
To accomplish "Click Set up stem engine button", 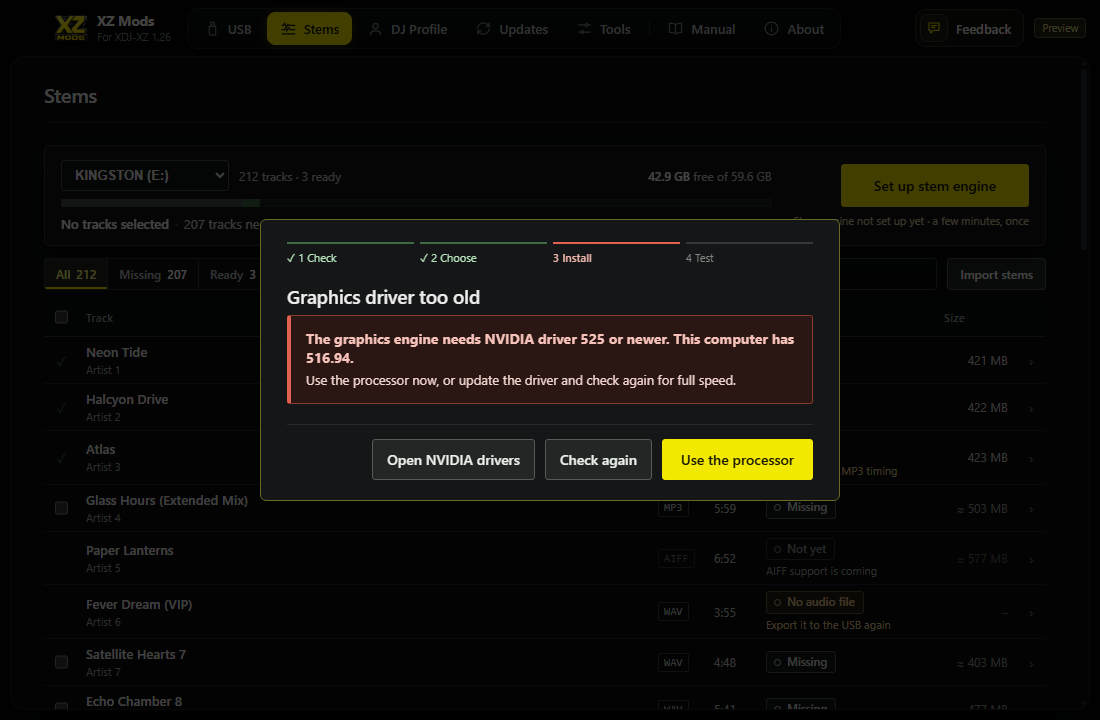I will pyautogui.click(x=934, y=186).
